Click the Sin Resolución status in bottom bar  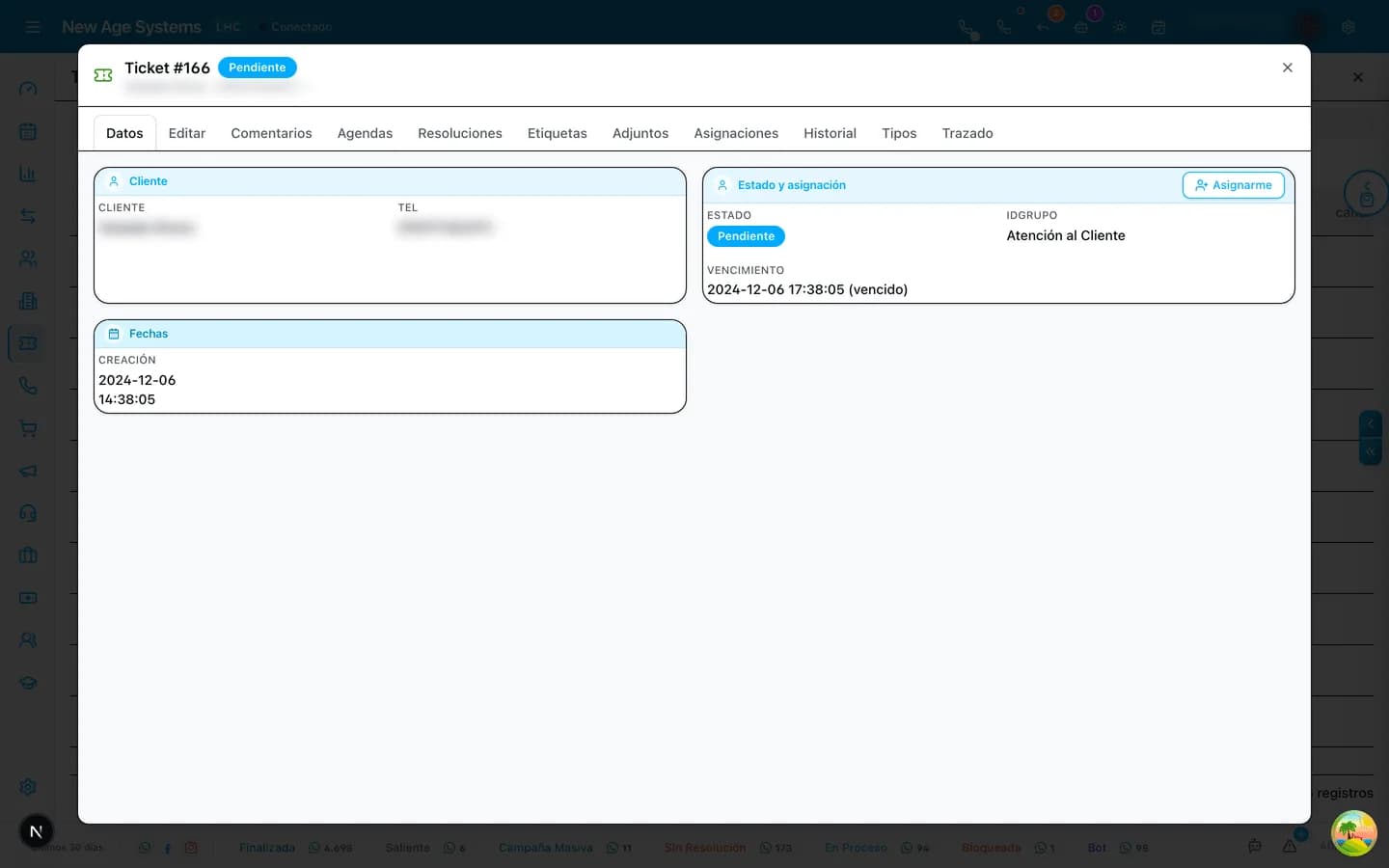705,848
